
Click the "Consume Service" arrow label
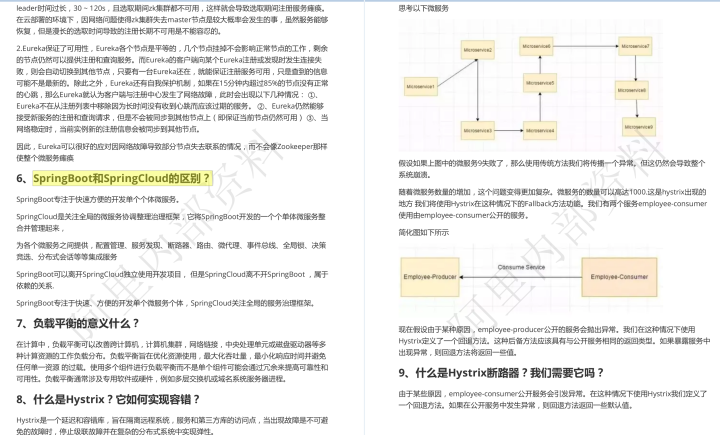coord(521,267)
